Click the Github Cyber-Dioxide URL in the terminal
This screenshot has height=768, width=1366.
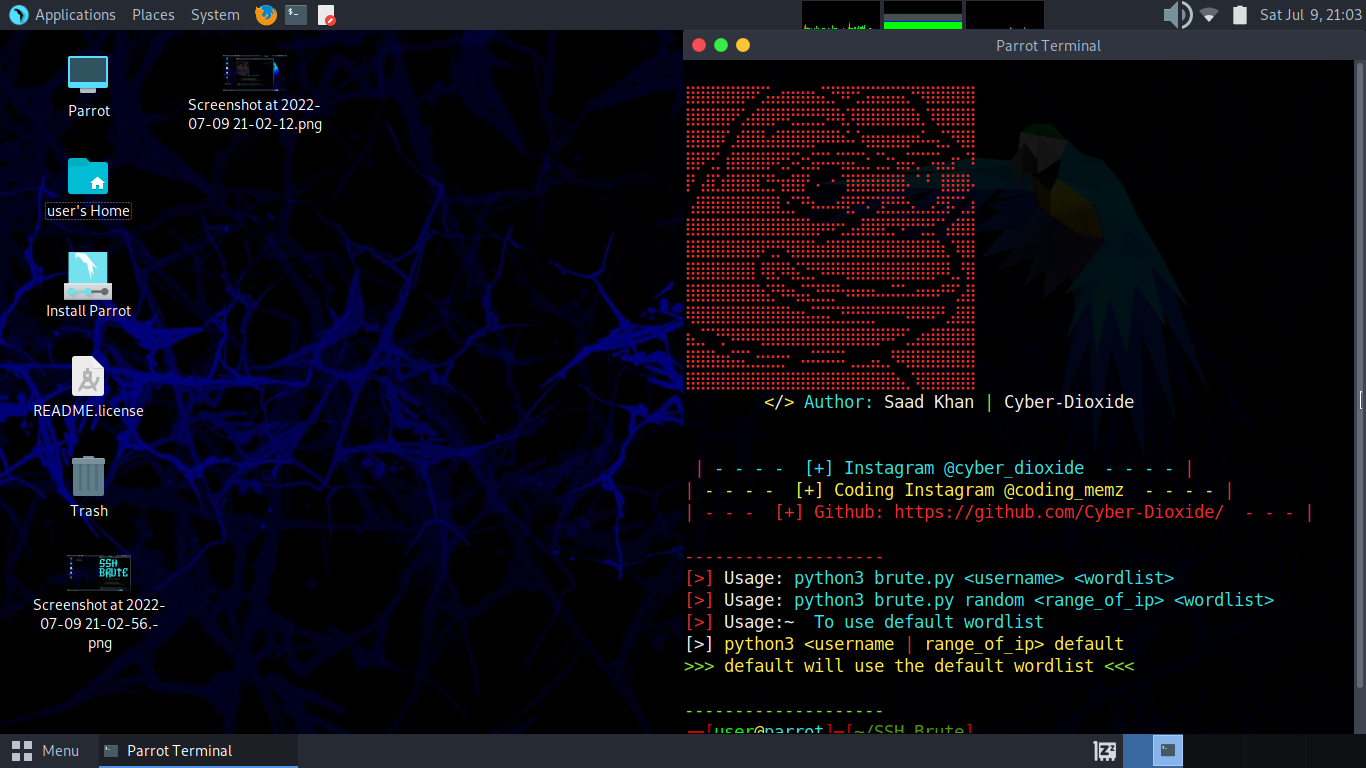pyautogui.click(x=1059, y=512)
